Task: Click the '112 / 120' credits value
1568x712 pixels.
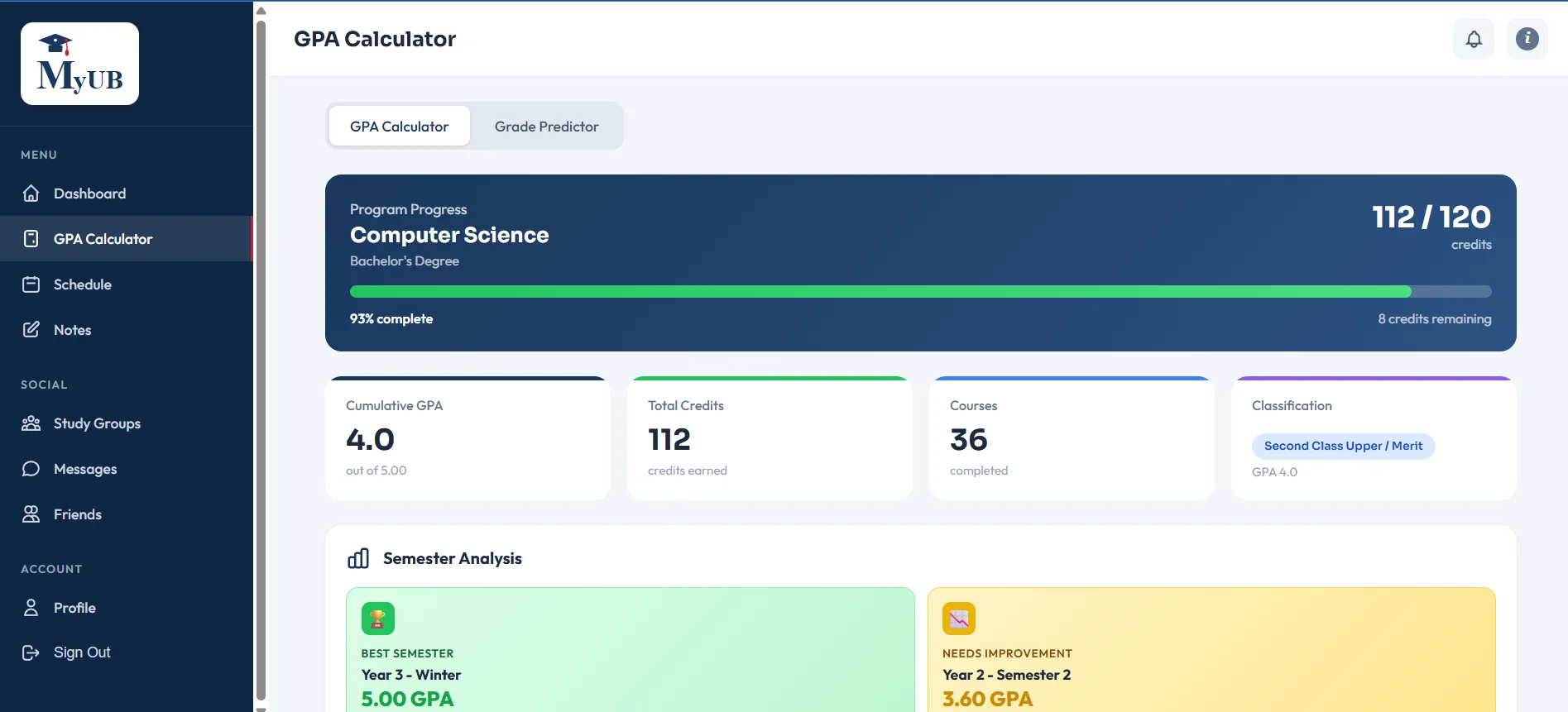Action: [1431, 217]
